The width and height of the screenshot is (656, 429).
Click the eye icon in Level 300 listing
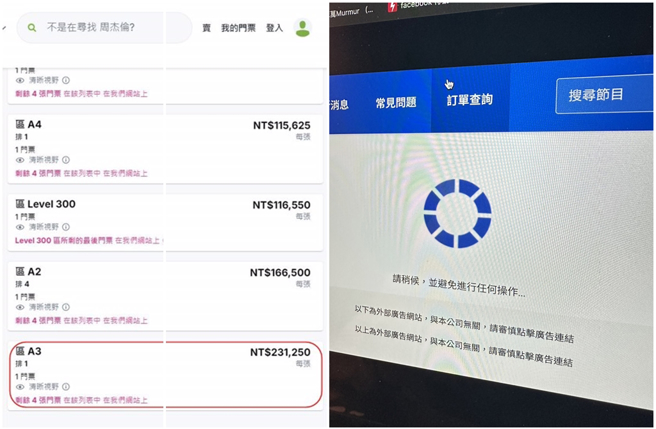point(20,227)
